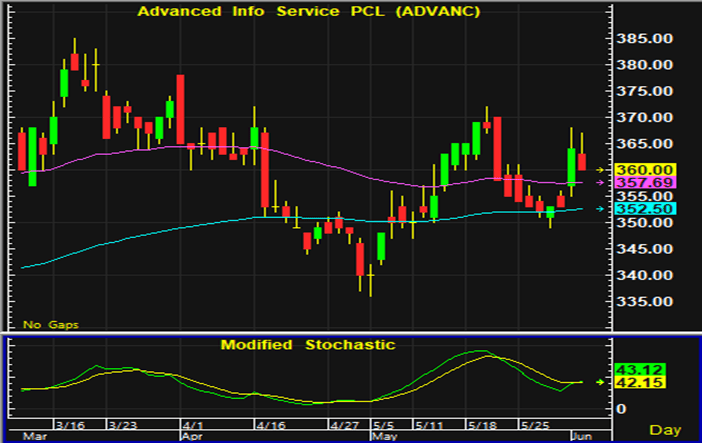The height and width of the screenshot is (443, 702).
Task: Click the 4/1 date axis label
Action: pyautogui.click(x=193, y=425)
